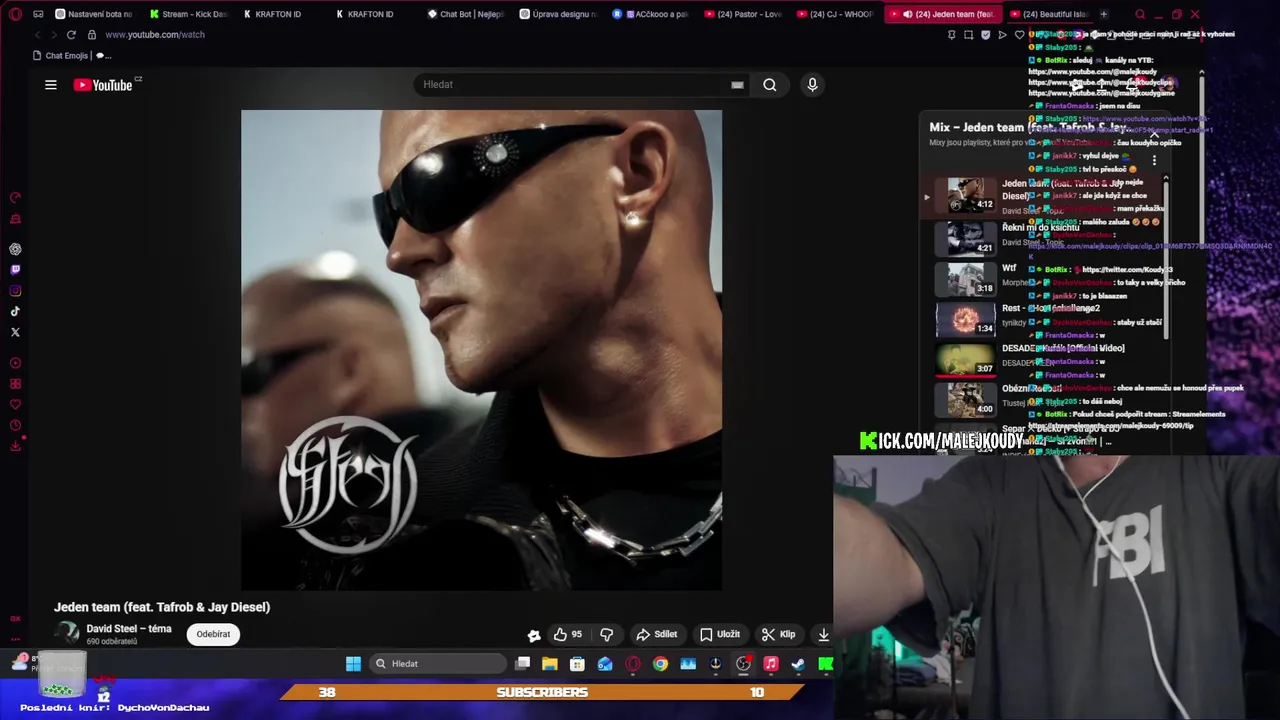Go to the YouTube home logo
1280x720 pixels.
[x=103, y=85]
